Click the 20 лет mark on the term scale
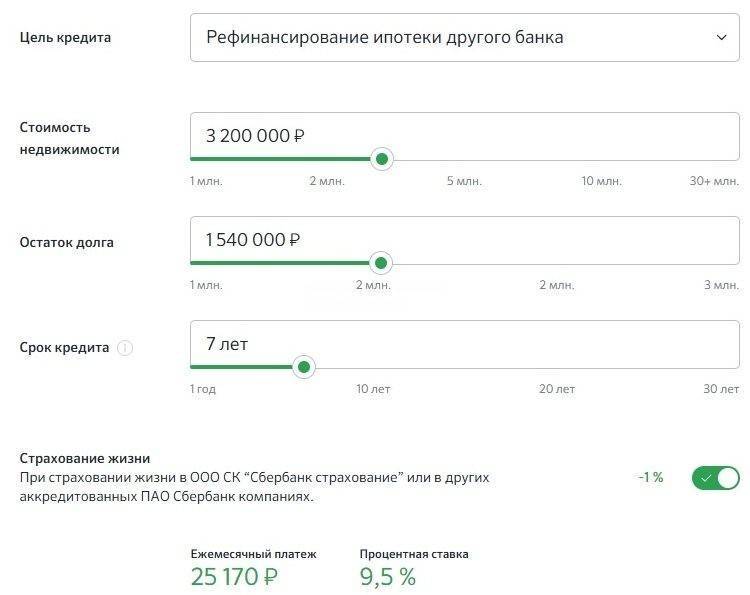The height and width of the screenshot is (595, 750). [557, 389]
